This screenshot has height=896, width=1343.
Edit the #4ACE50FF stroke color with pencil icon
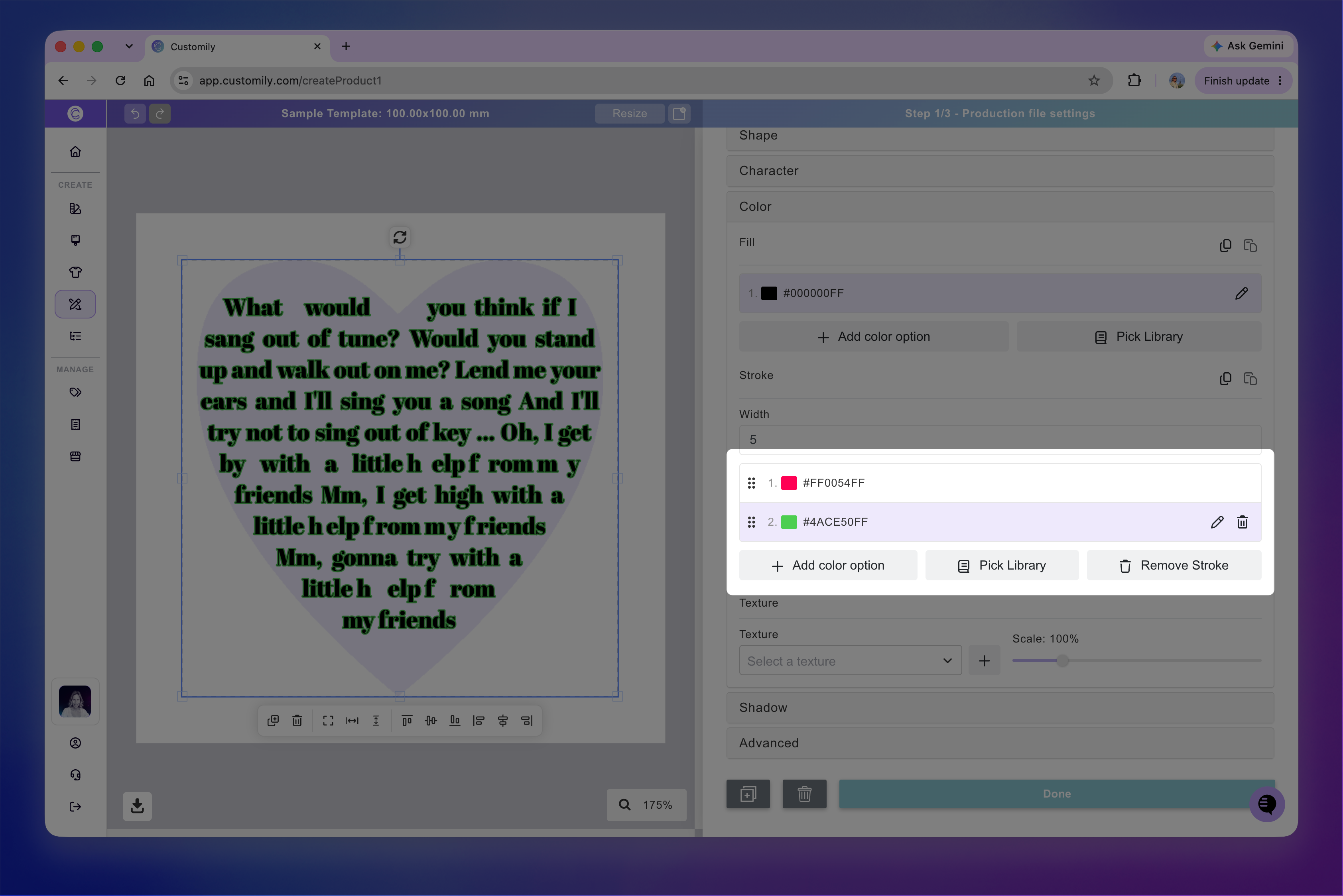1217,522
